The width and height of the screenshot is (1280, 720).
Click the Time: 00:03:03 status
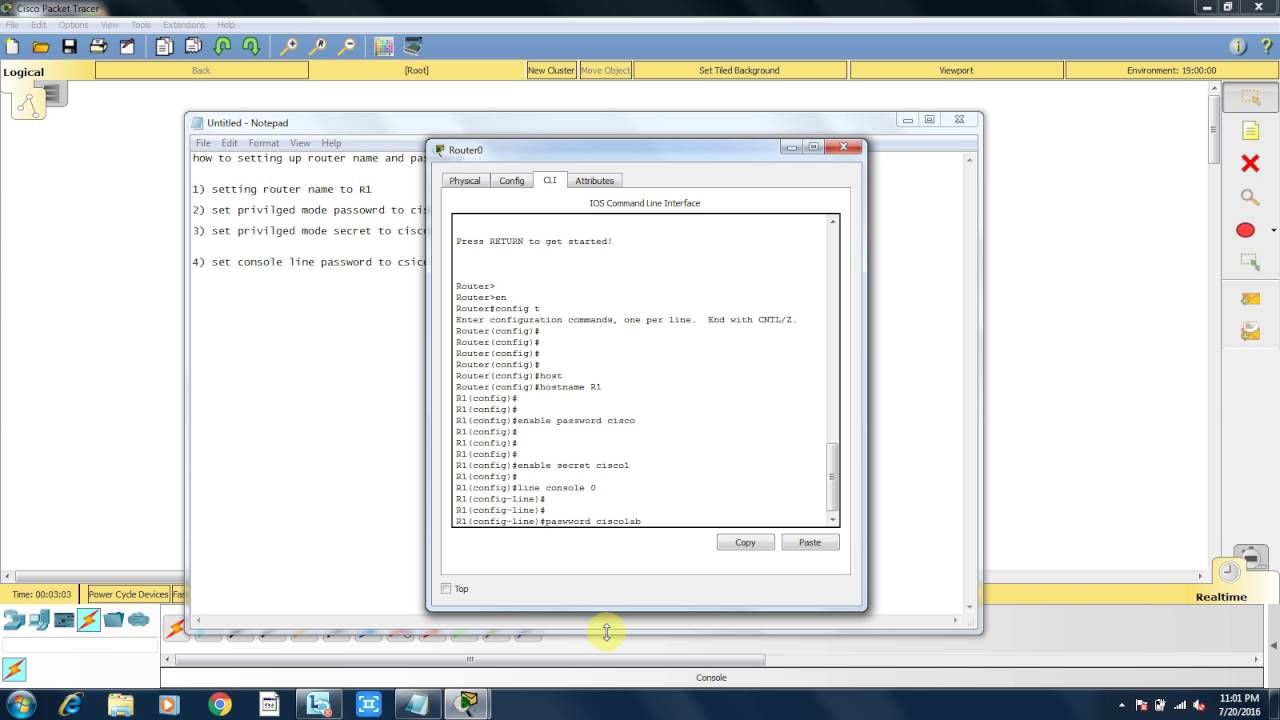pos(41,594)
